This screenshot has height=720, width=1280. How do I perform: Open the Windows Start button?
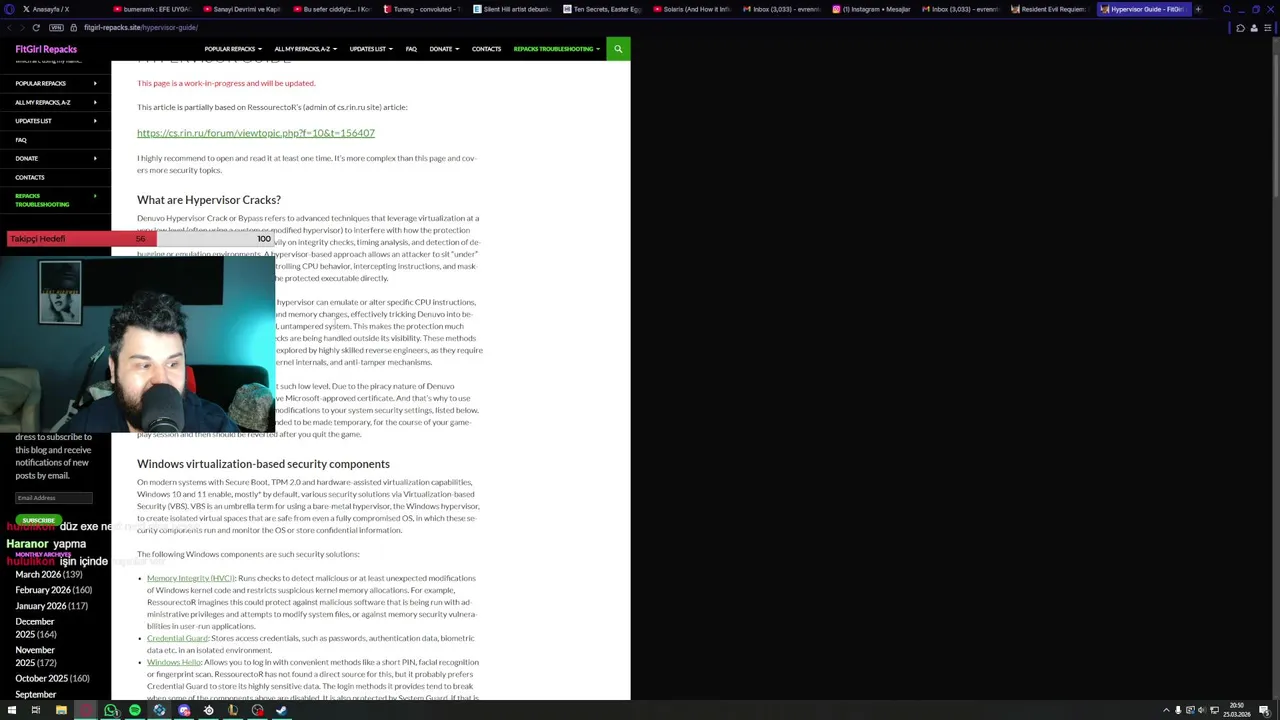pyautogui.click(x=11, y=710)
